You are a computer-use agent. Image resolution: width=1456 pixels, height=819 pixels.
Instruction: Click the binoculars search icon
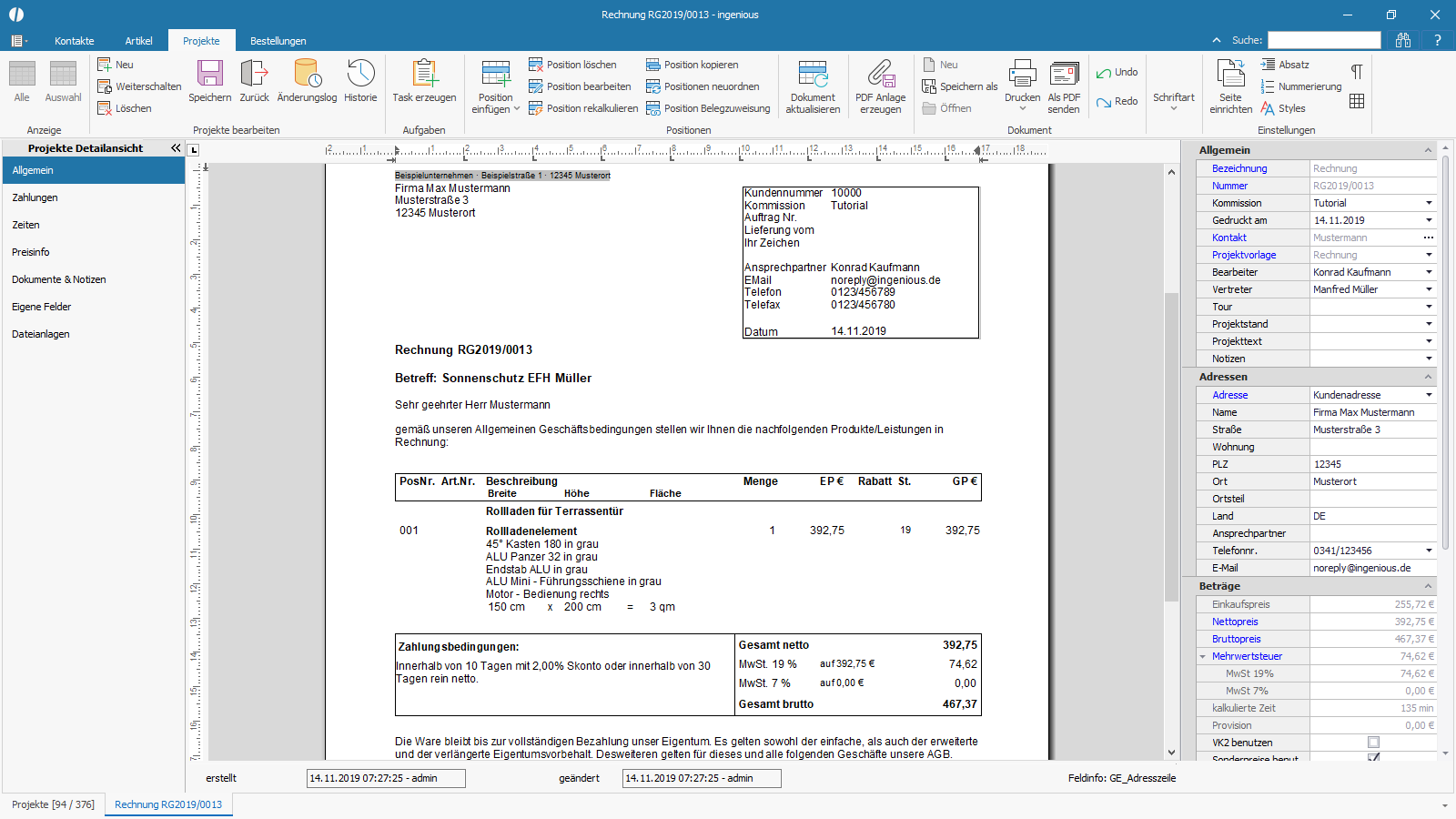[x=1403, y=40]
